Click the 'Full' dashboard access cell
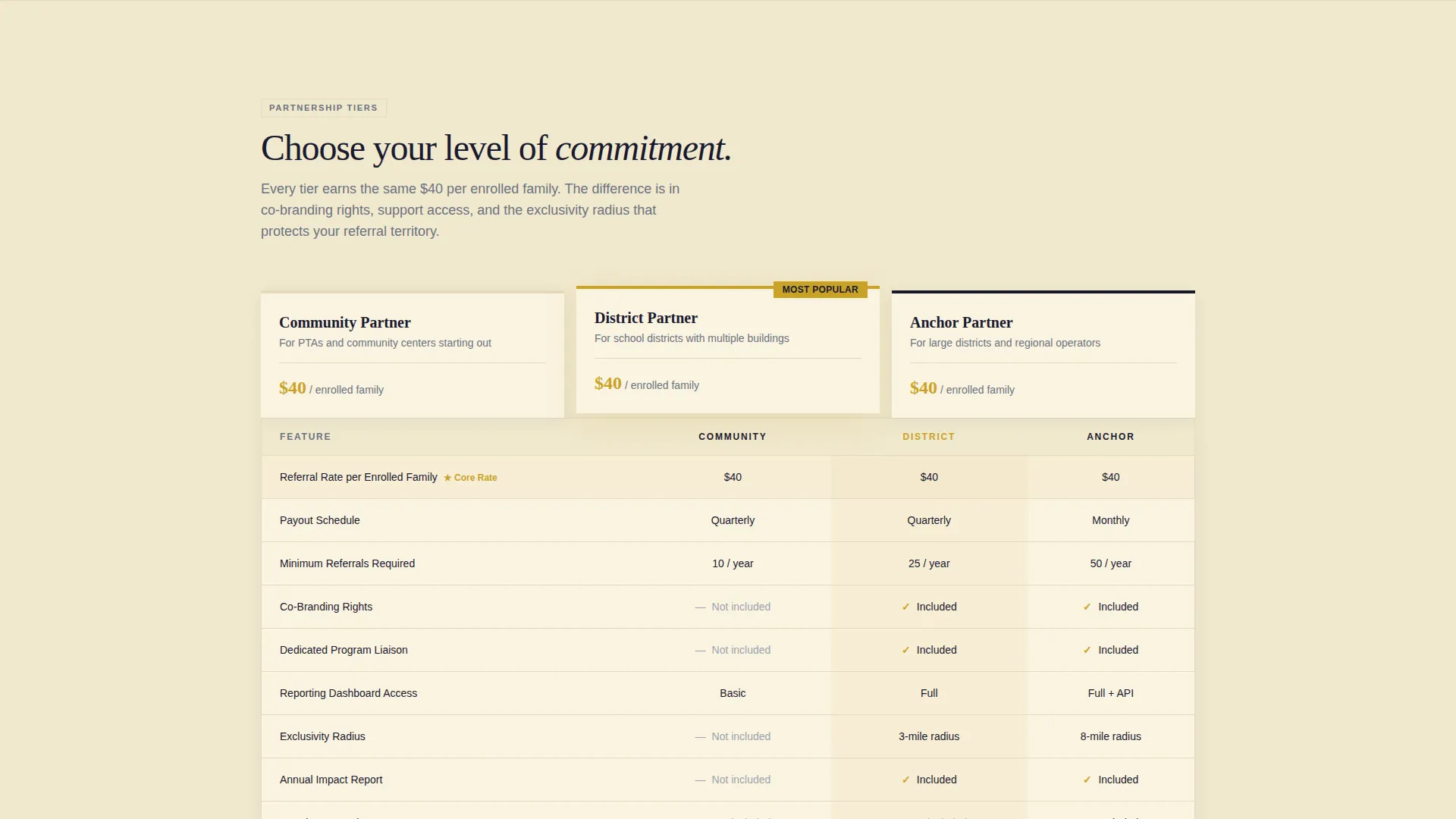Viewport: 1456px width, 819px height. click(x=929, y=693)
